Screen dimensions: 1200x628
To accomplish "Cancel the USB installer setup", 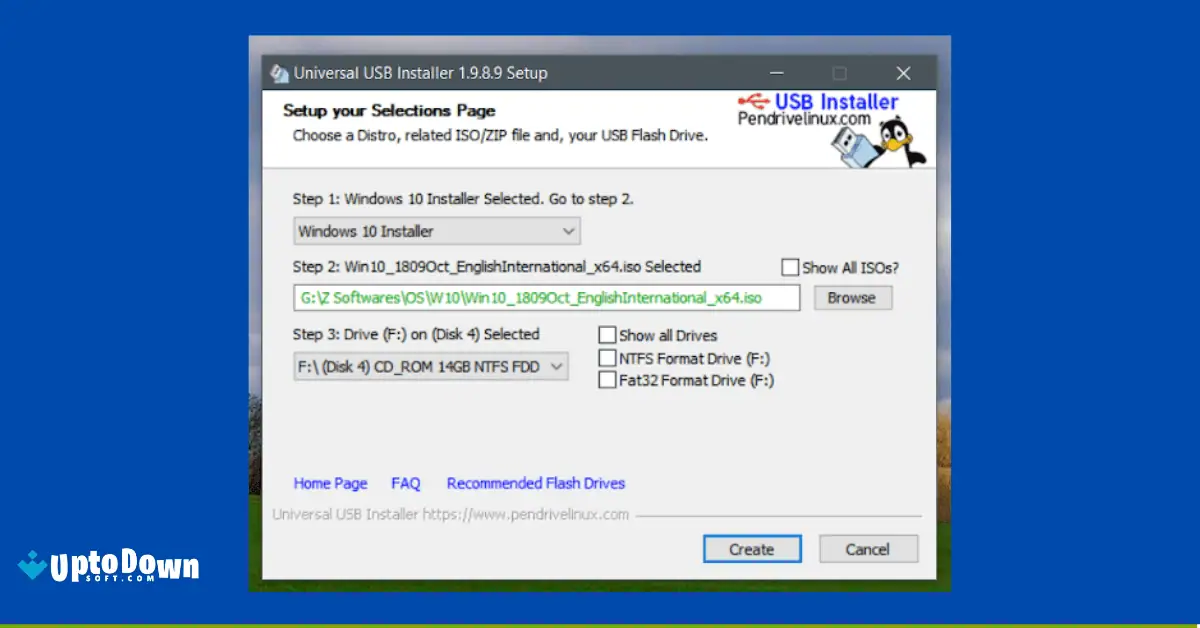I will pos(868,549).
